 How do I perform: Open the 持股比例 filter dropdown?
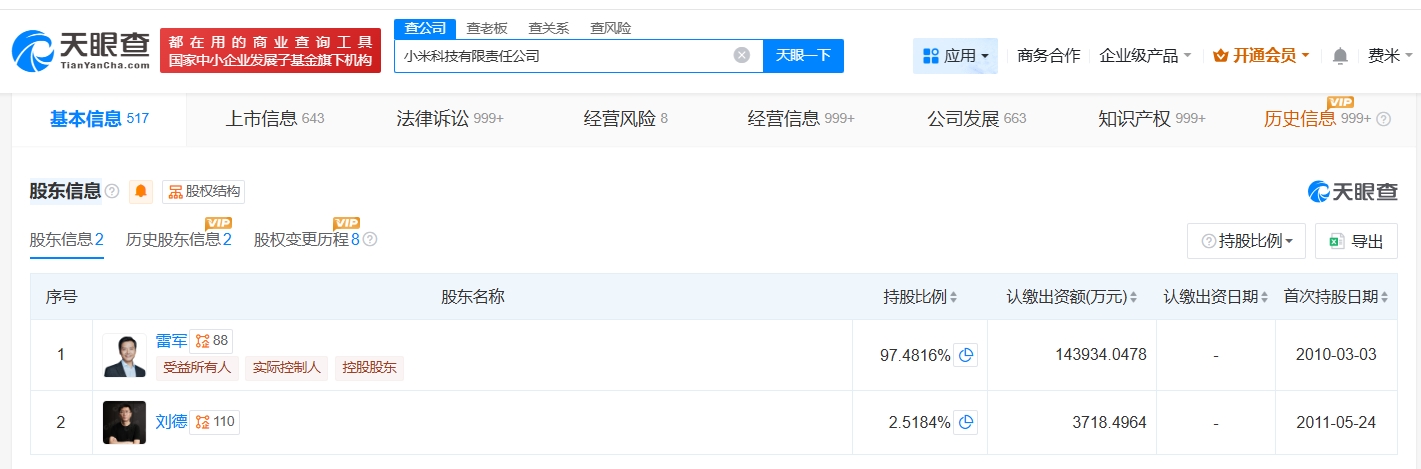[1246, 241]
